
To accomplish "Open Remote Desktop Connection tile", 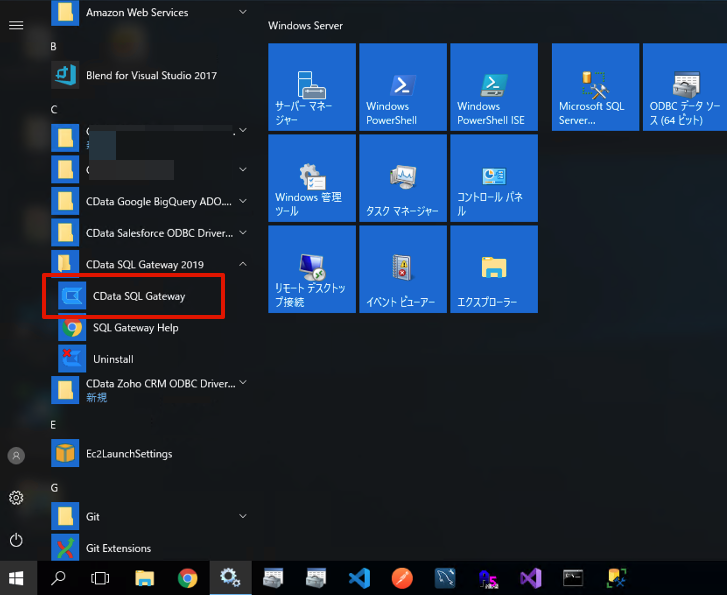I will tap(312, 269).
